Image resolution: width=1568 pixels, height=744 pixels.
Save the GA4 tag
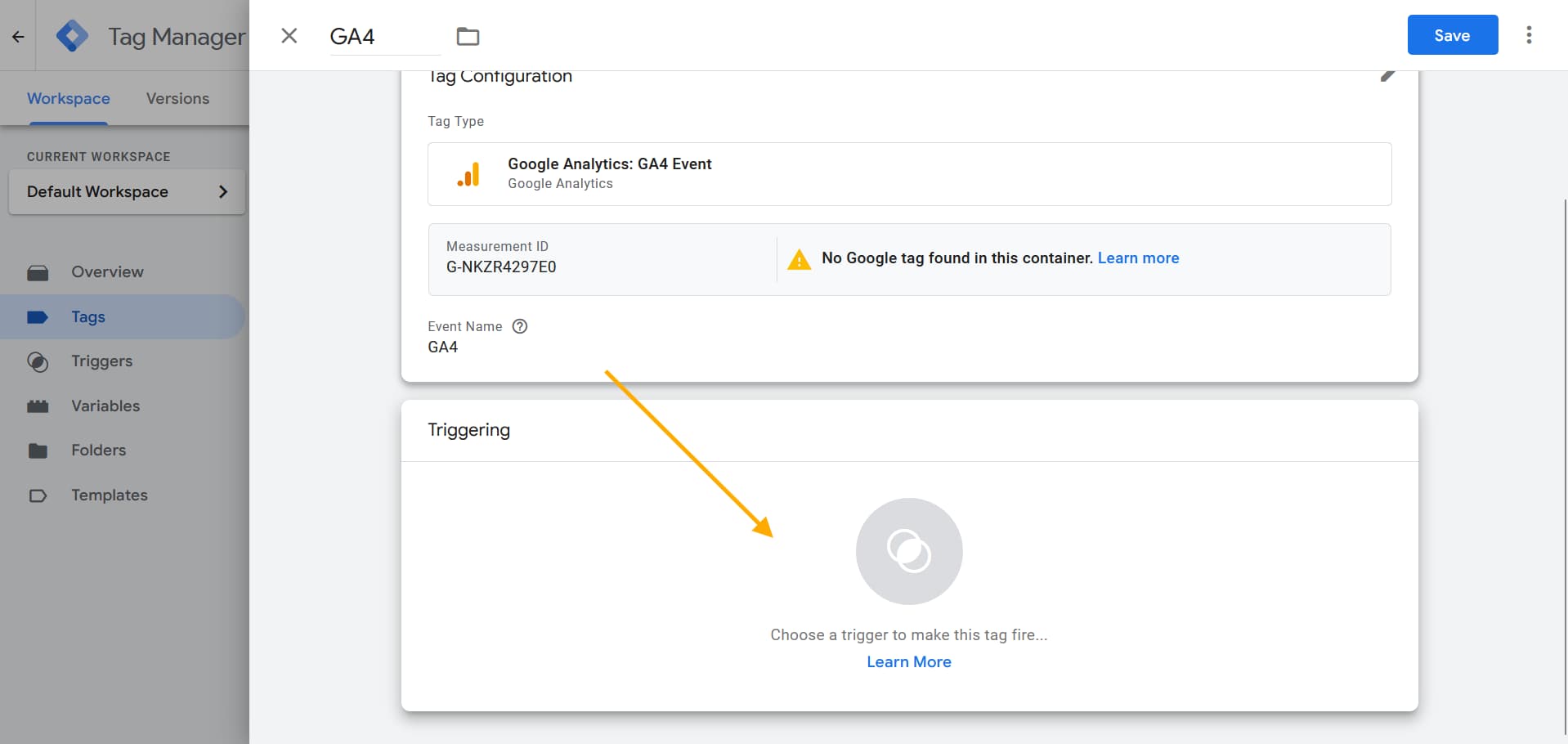pos(1453,35)
